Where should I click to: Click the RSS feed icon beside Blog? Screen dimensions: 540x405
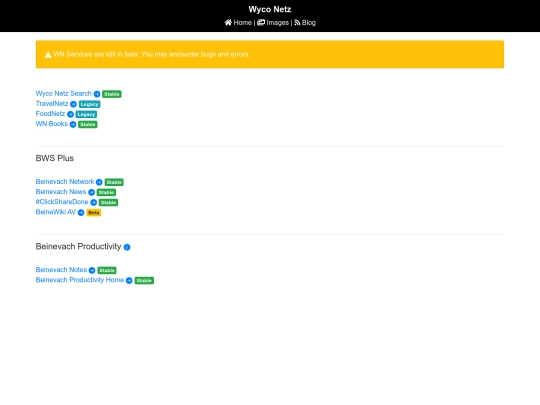coord(297,23)
